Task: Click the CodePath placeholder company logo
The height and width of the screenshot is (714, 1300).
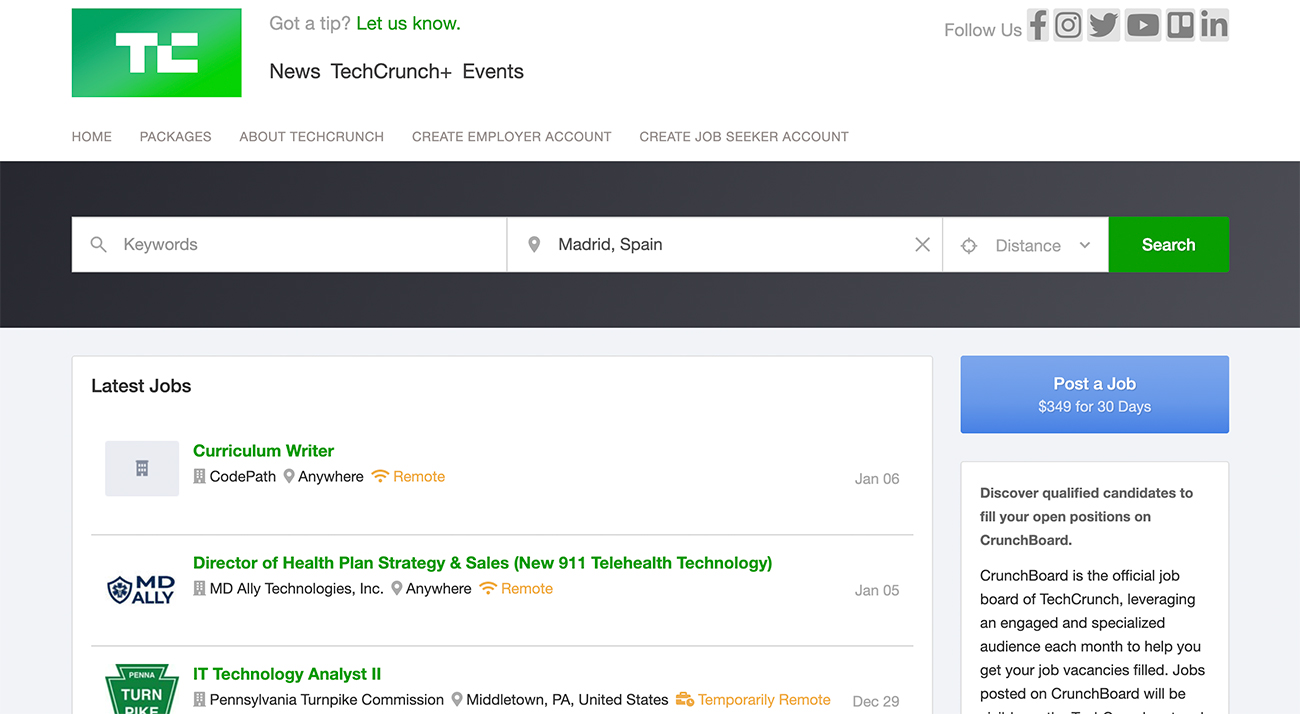Action: pyautogui.click(x=142, y=468)
